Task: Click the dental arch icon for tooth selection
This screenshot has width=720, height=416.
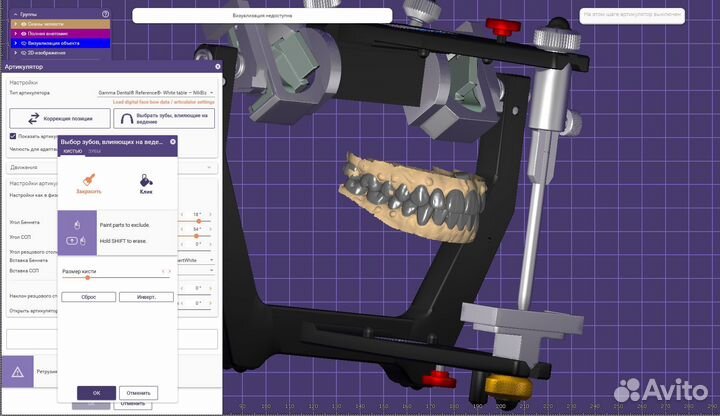Action: [127, 118]
